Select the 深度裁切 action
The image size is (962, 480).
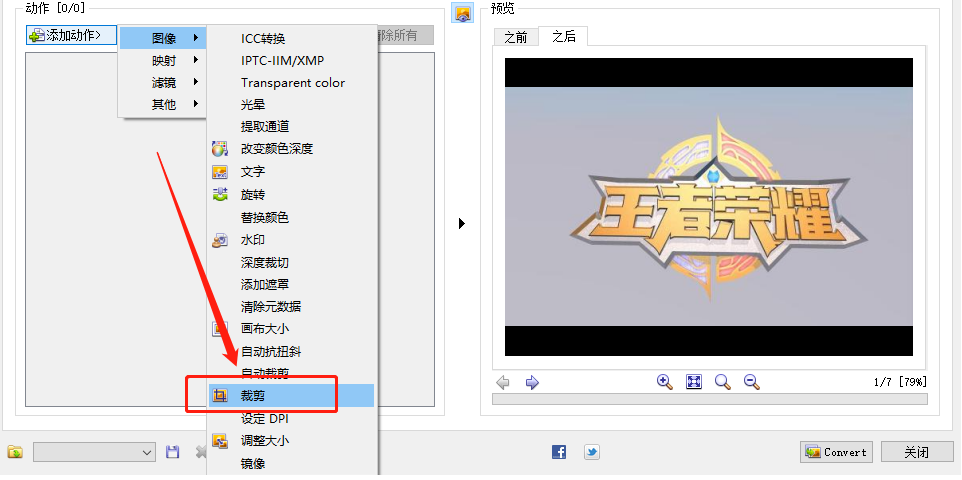264,263
